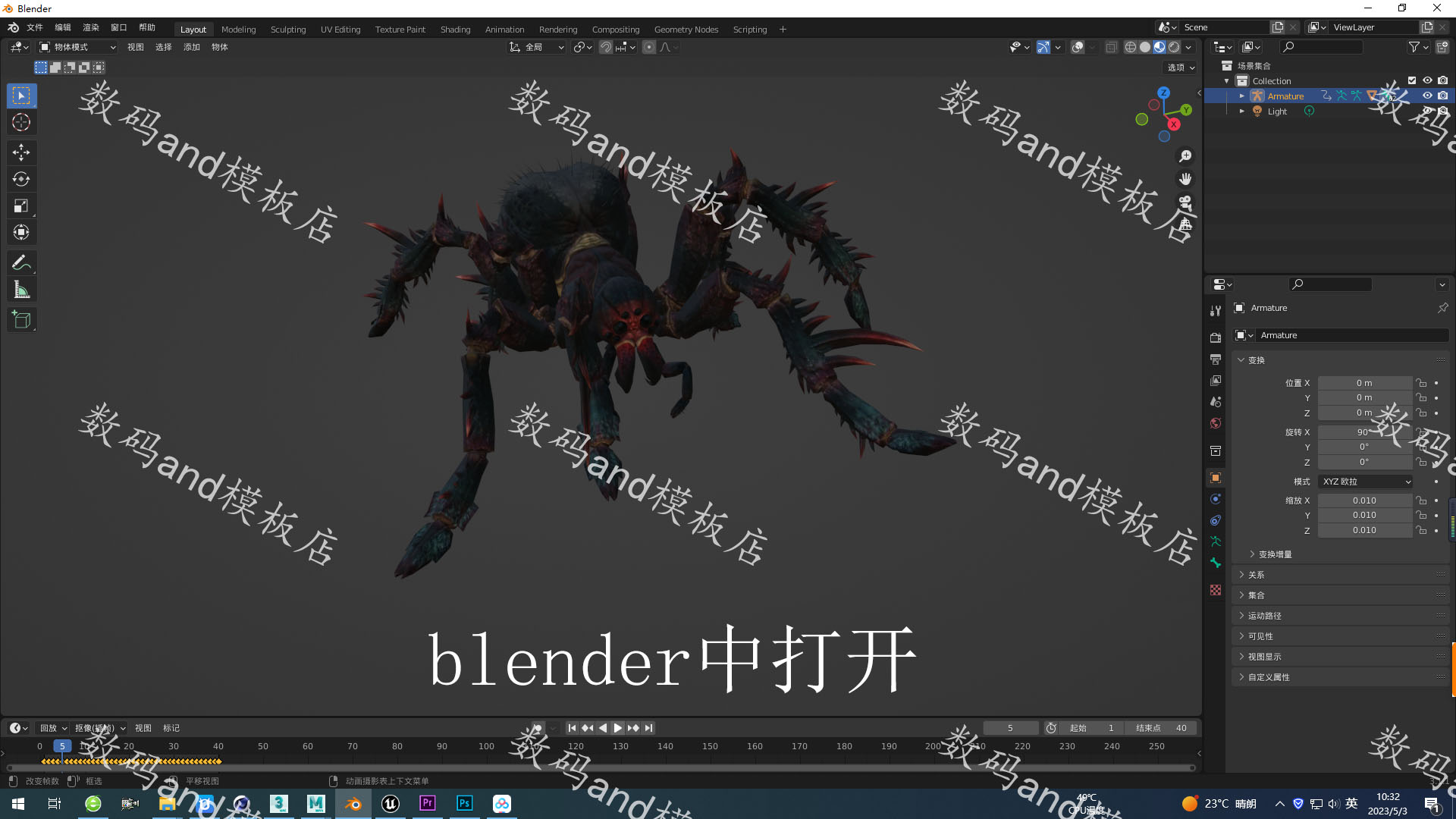Select the Measure tool
Screen dimensions: 1456x819
(21, 290)
